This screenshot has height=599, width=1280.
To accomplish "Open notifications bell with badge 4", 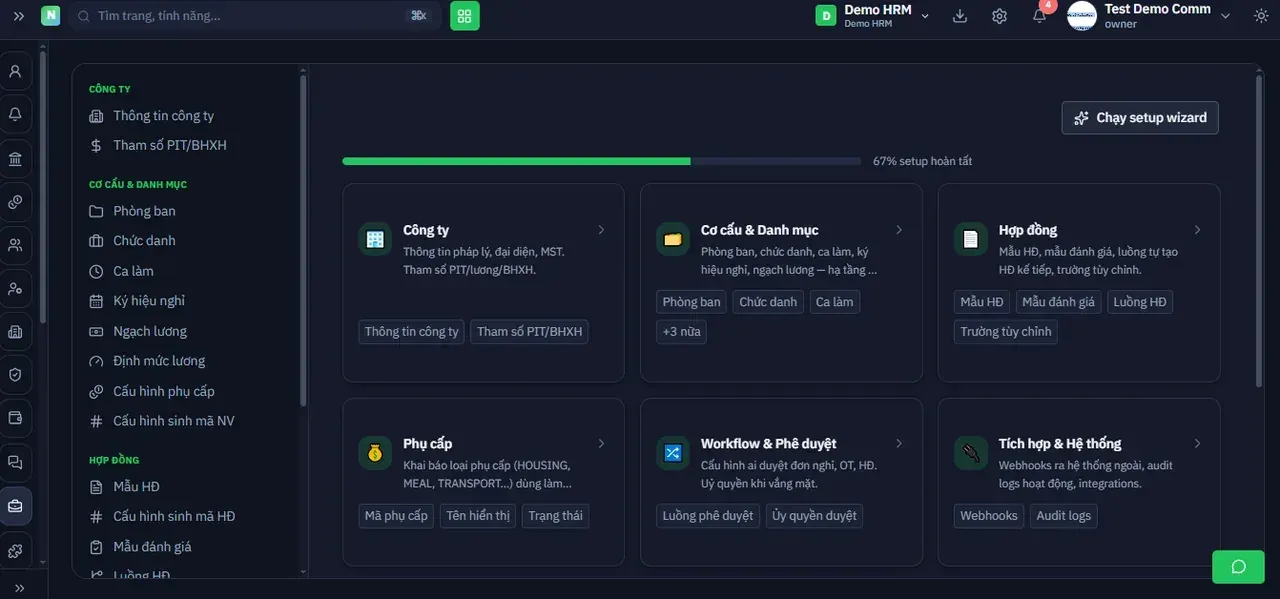I will 1040,15.
